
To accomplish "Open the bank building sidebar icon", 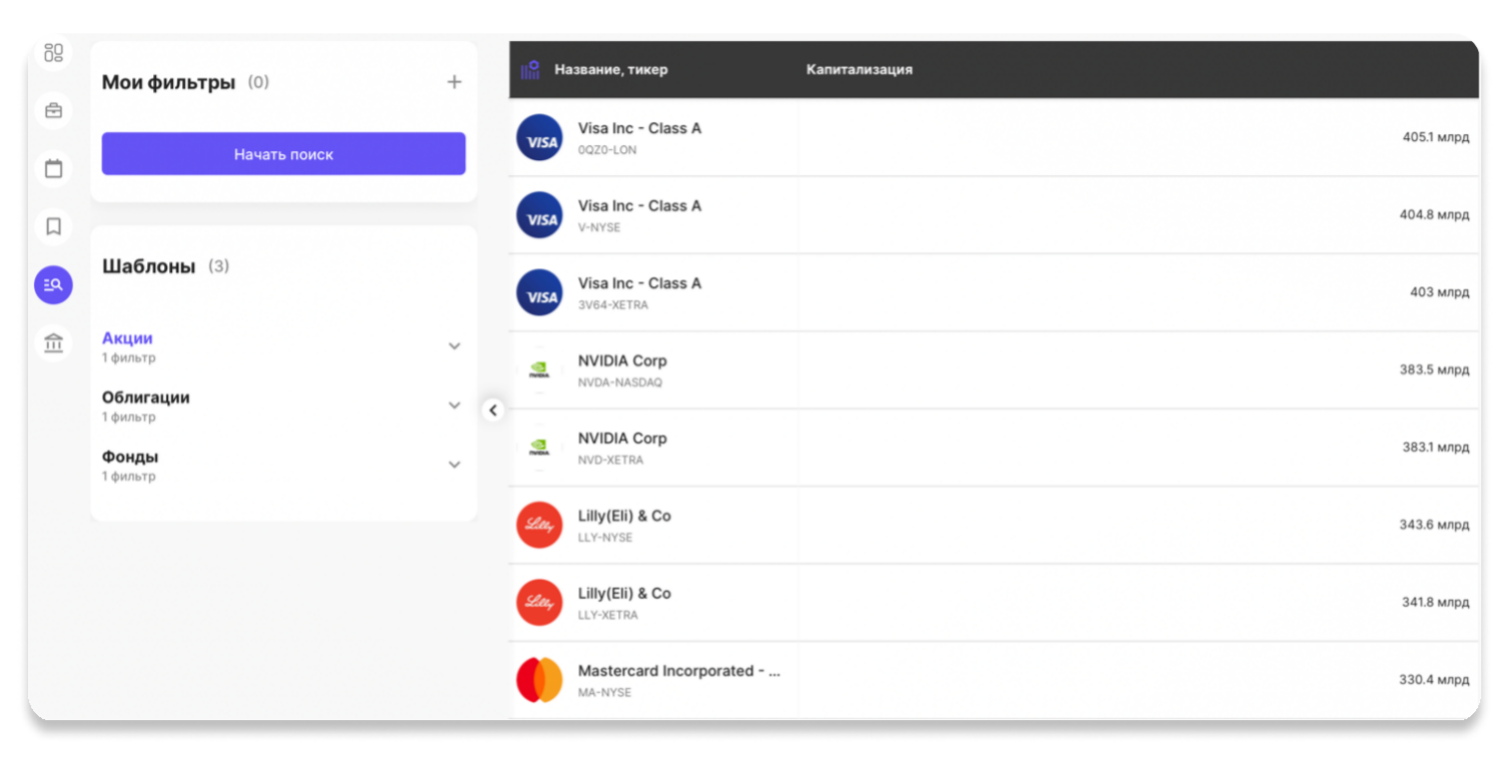I will click(53, 344).
